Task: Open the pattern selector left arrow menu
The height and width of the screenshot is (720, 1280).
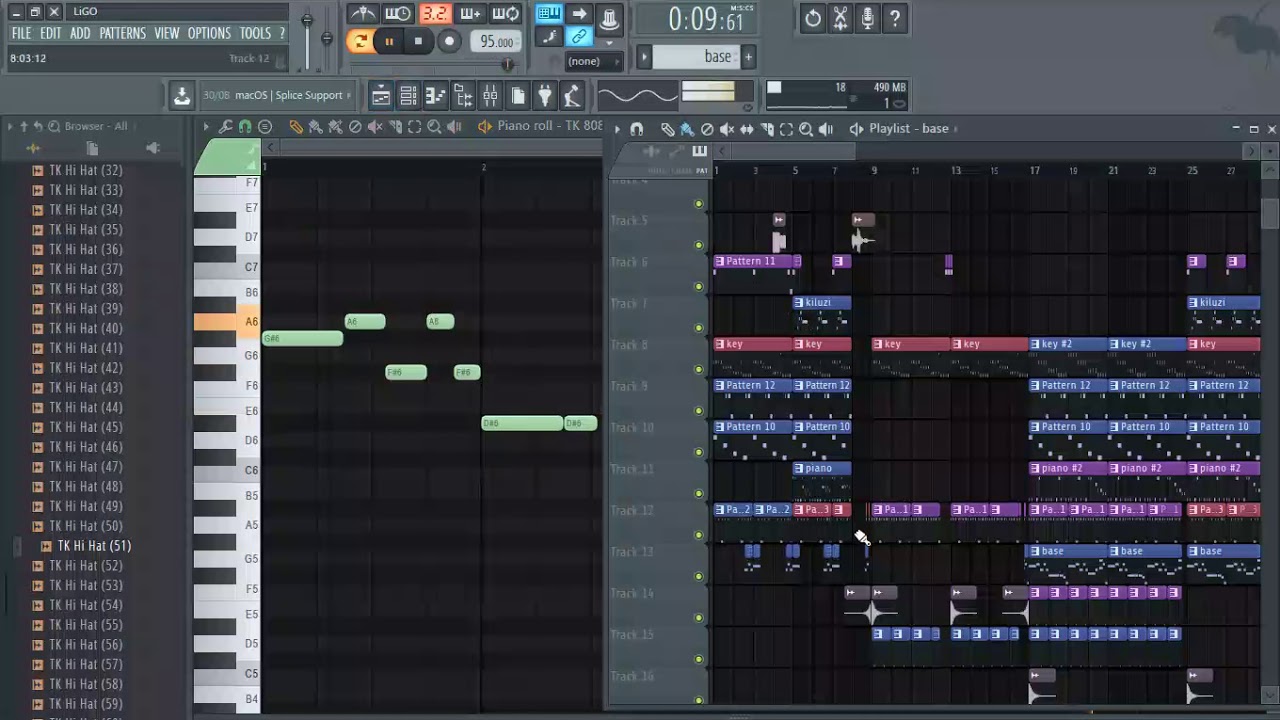Action: click(x=644, y=56)
